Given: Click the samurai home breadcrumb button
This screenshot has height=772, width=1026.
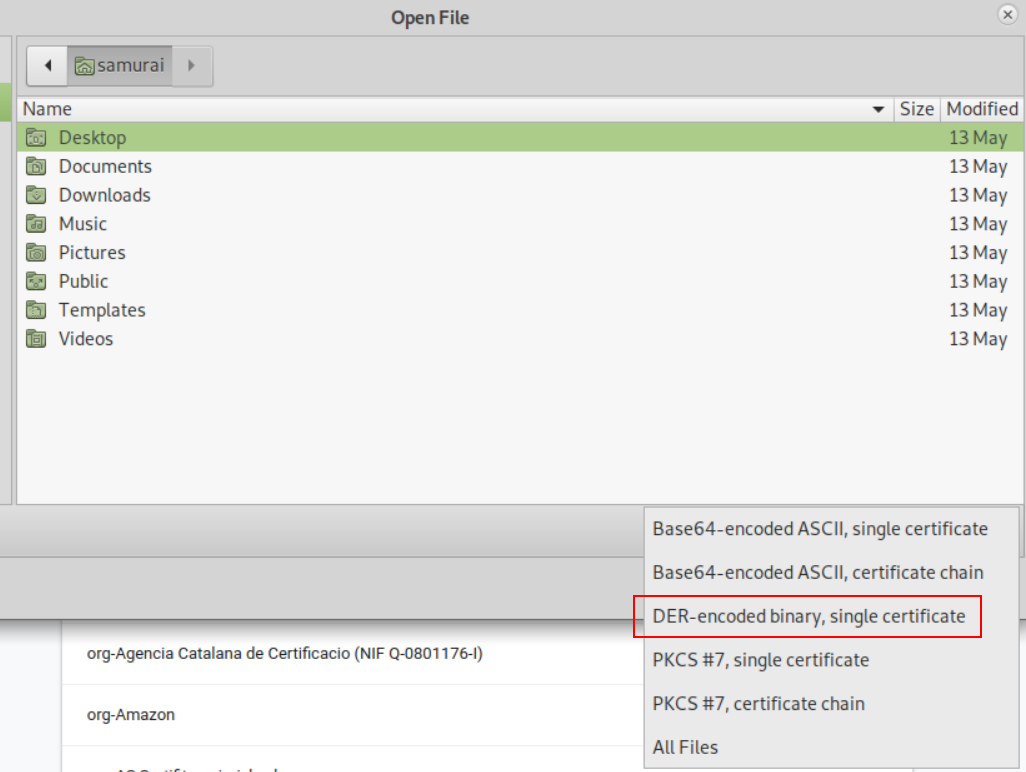Looking at the screenshot, I should (x=120, y=65).
